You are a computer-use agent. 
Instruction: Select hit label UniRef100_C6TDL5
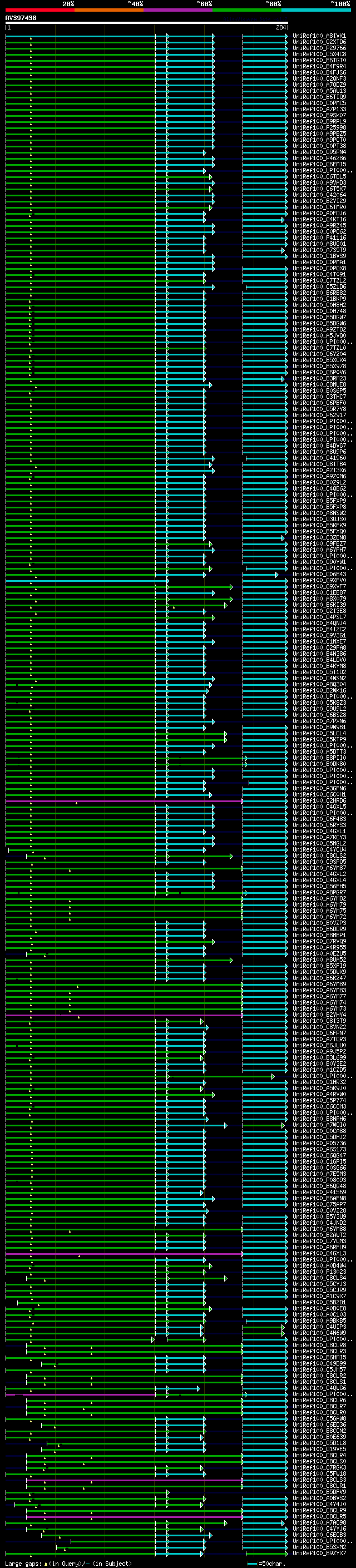(319, 176)
